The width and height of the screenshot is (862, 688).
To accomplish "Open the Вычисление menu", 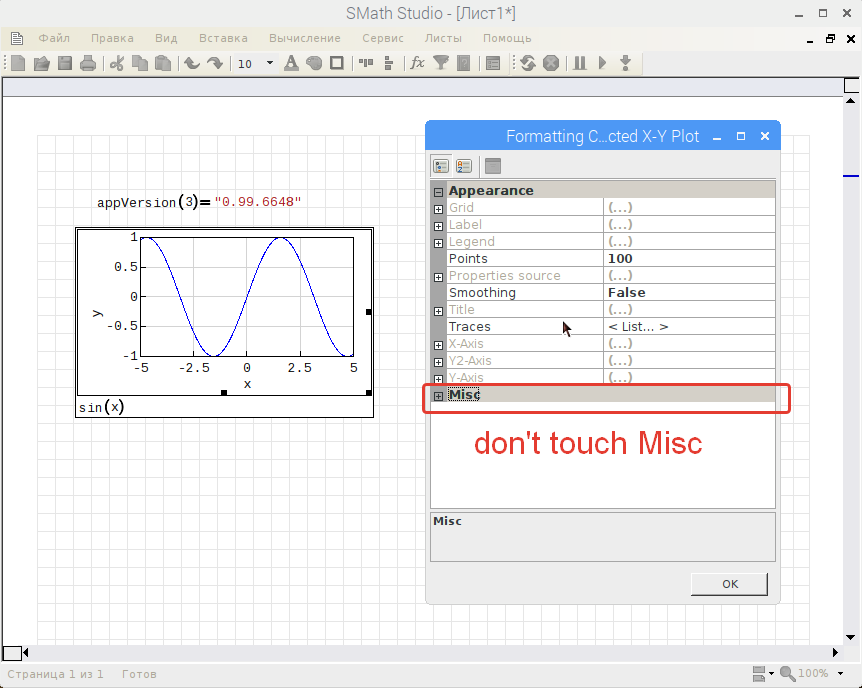I will coord(304,38).
